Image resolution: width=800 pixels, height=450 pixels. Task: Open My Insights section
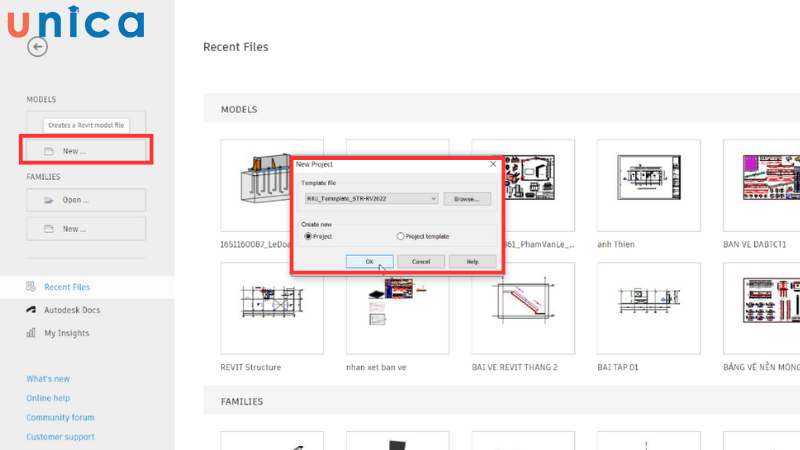(x=66, y=333)
